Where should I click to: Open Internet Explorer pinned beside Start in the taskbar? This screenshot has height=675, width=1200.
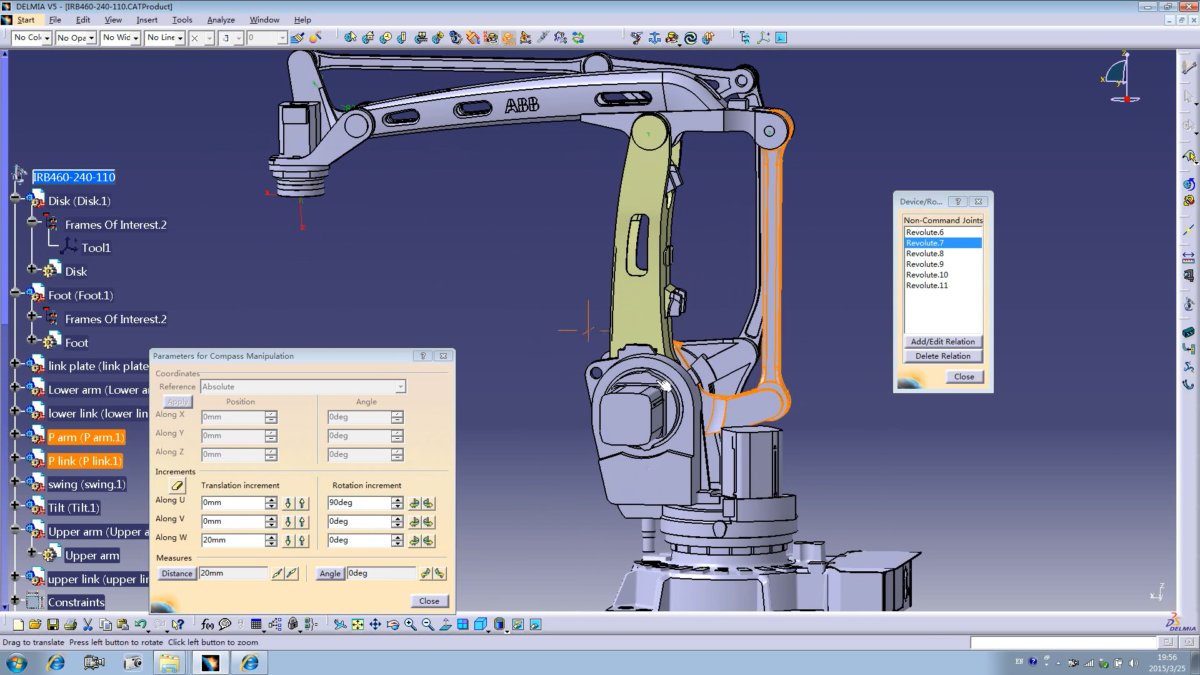click(x=56, y=662)
